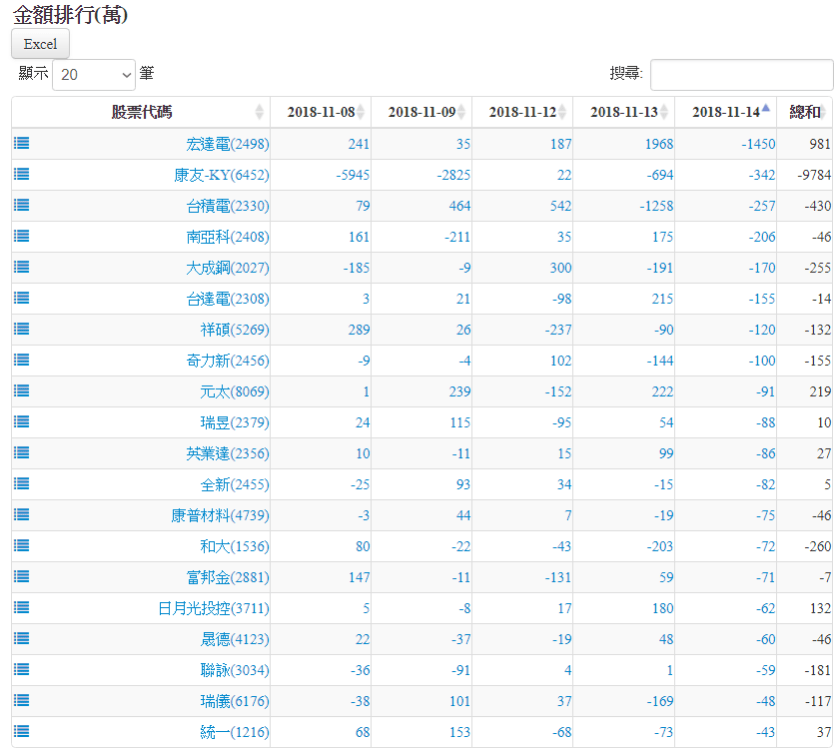Export the table with the Excel button
Viewport: 840px width, 753px height.
(x=40, y=44)
